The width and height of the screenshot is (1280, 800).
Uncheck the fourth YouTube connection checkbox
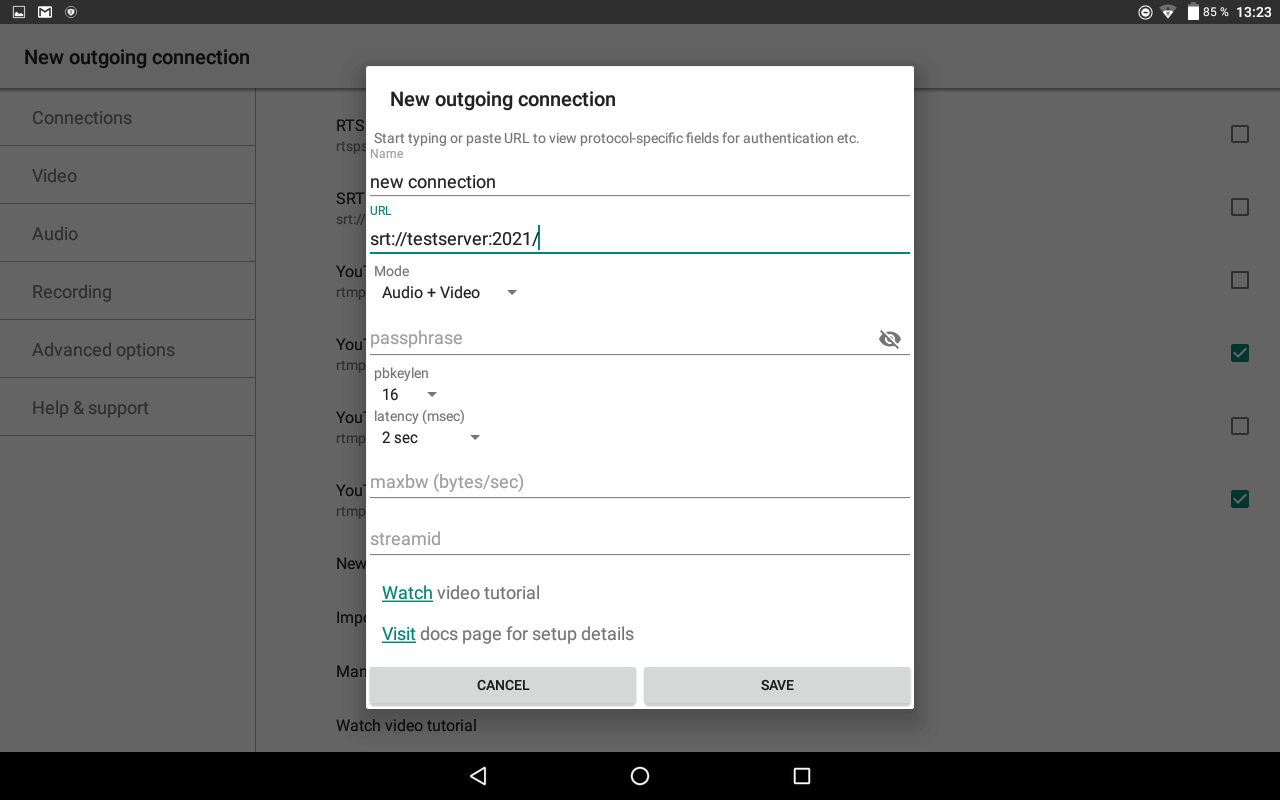[1240, 499]
